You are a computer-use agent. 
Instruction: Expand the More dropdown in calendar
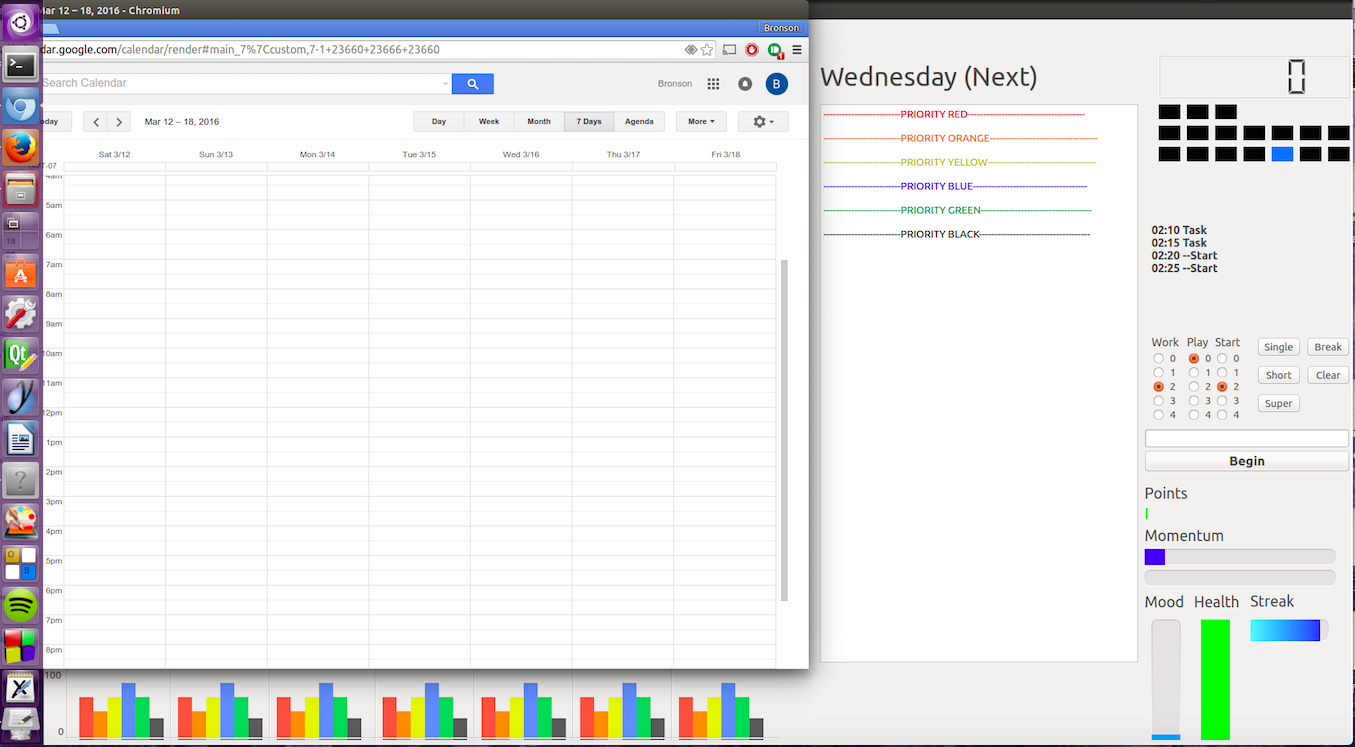(x=701, y=122)
